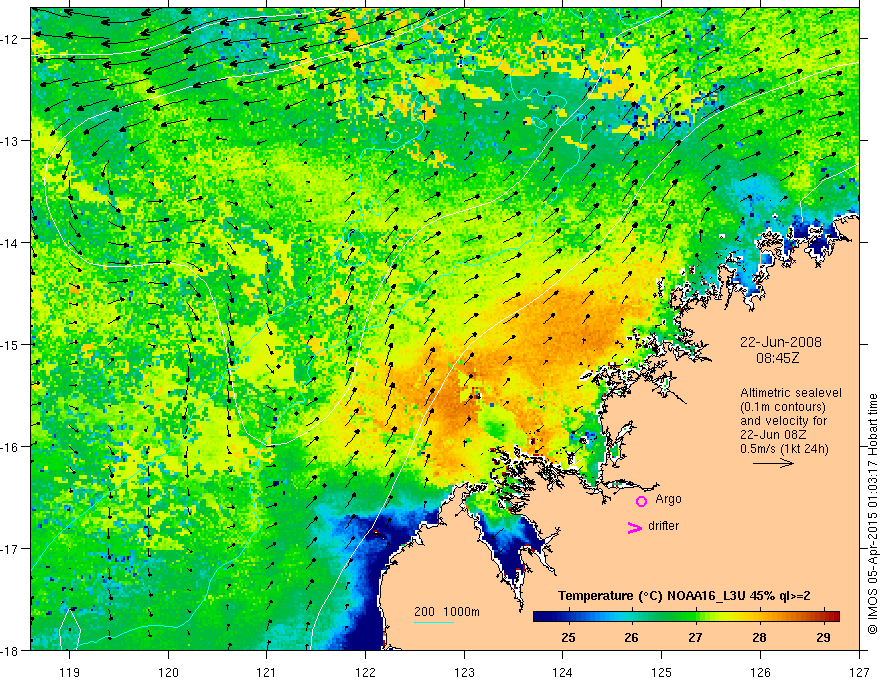Click latitude label -16 on left axis
Screen dimensions: 880x680
point(10,447)
